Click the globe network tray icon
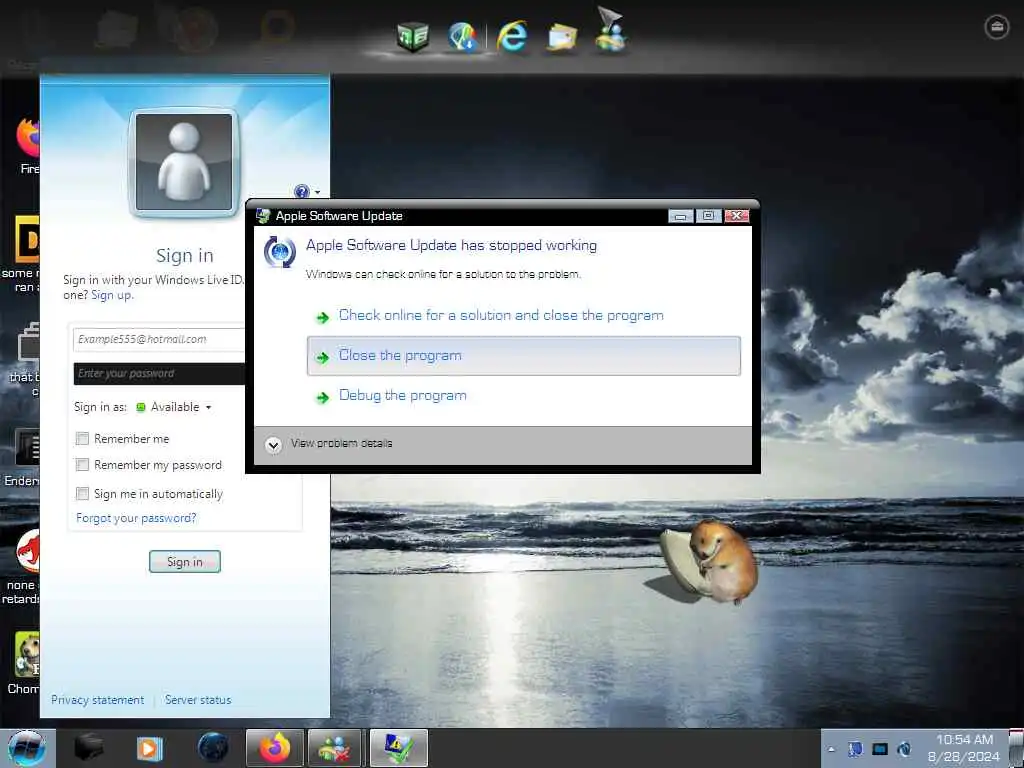The width and height of the screenshot is (1024, 768). click(904, 749)
